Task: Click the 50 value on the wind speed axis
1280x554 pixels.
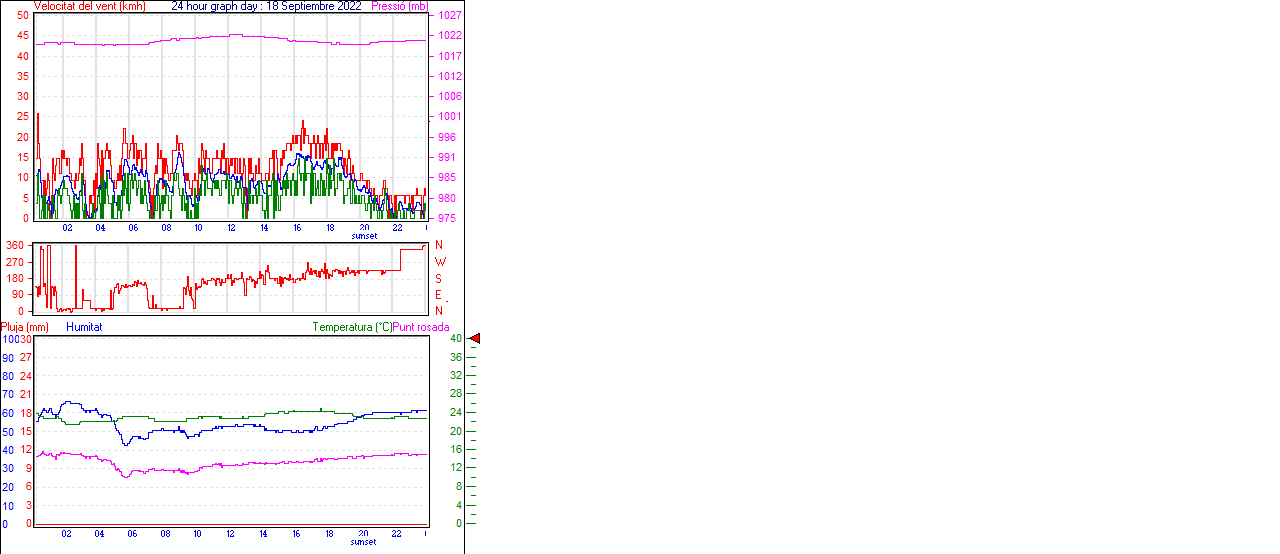Action: 22,16
